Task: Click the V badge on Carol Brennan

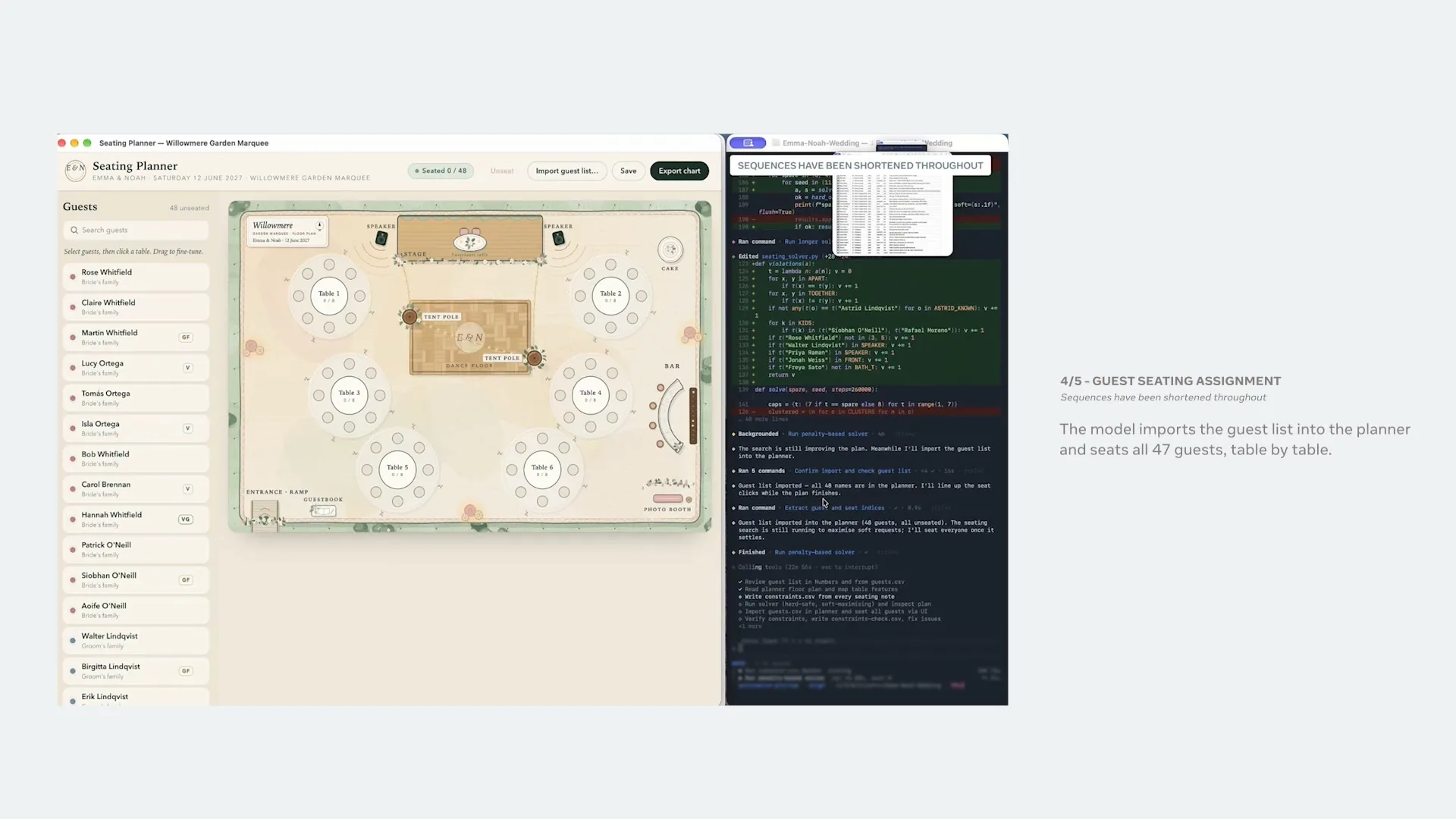Action: (x=187, y=489)
